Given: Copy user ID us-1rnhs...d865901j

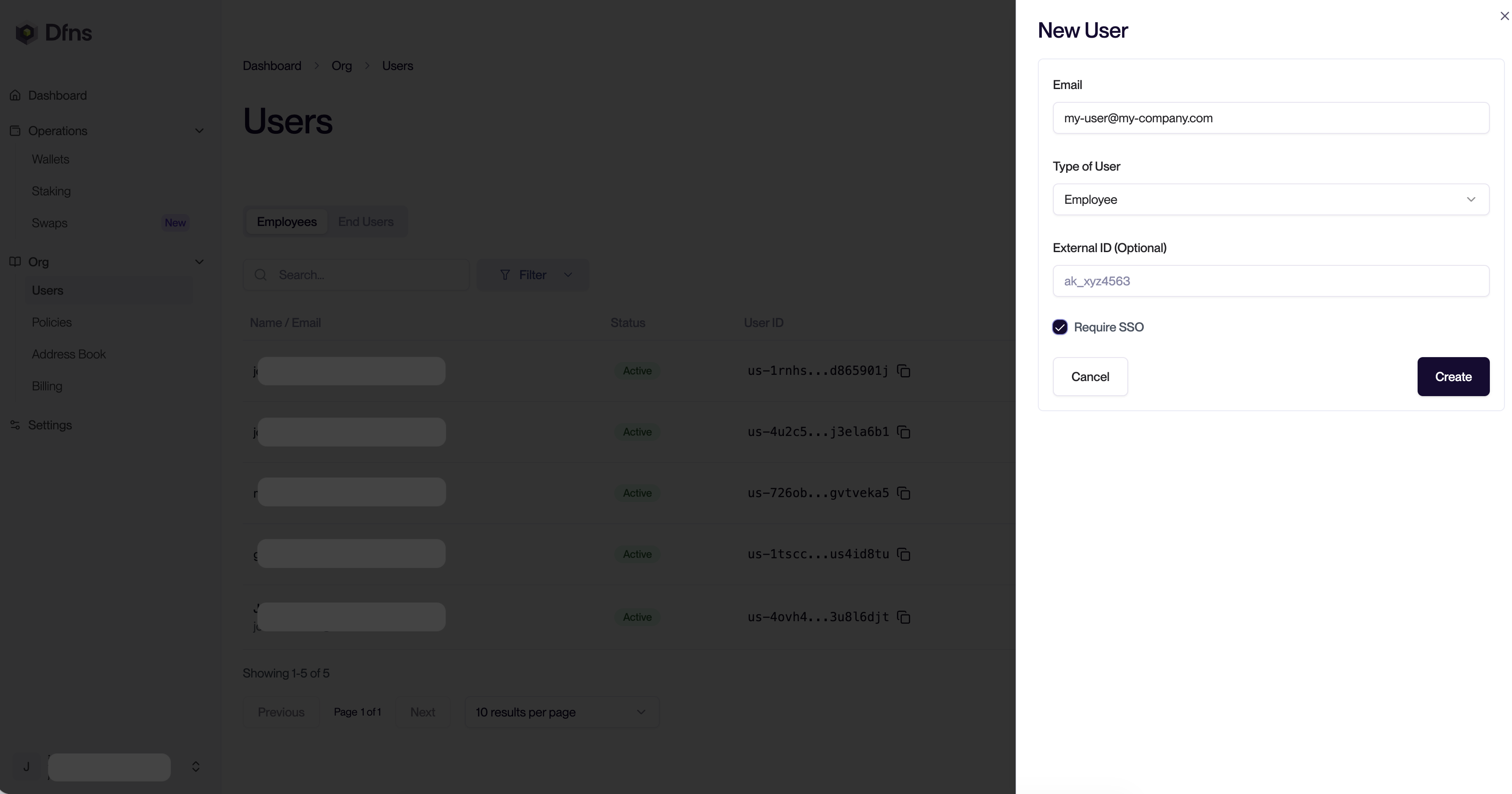Looking at the screenshot, I should point(903,371).
